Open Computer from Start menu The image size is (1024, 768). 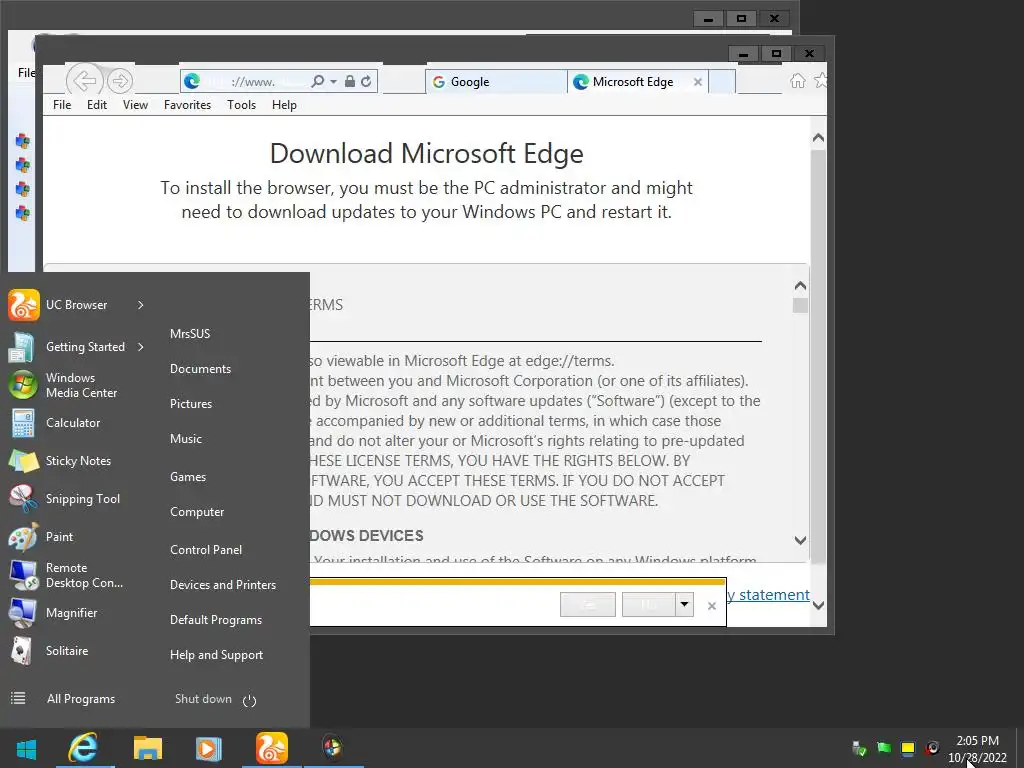197,512
